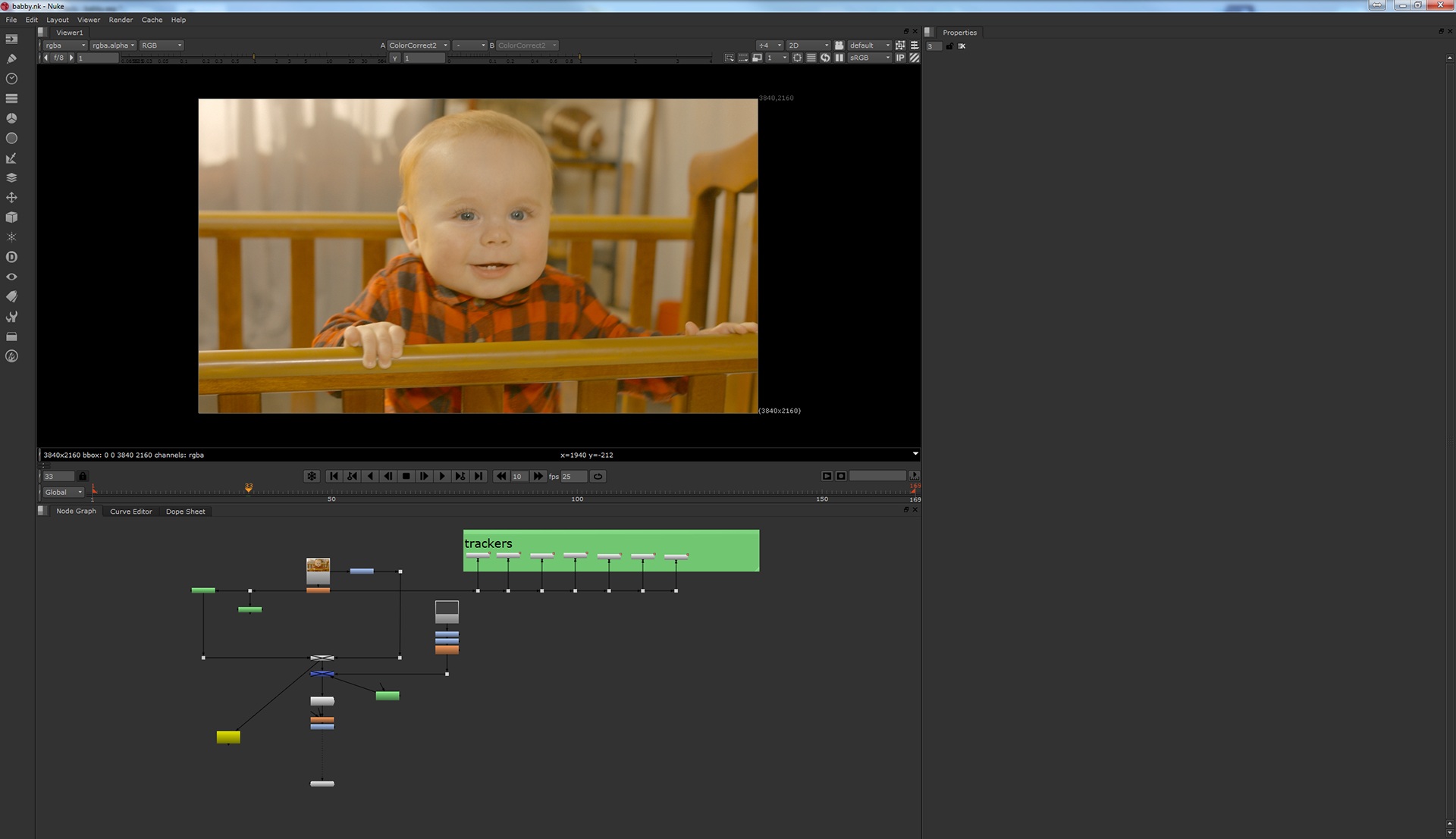Screen dimensions: 1456x839
Task: Open the Render menu
Action: (x=121, y=20)
